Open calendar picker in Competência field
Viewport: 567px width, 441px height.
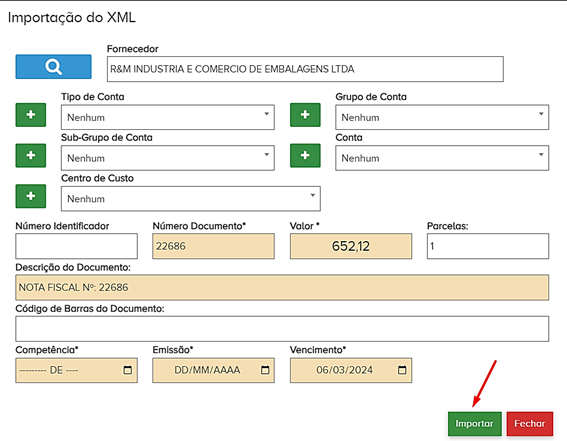(128, 370)
